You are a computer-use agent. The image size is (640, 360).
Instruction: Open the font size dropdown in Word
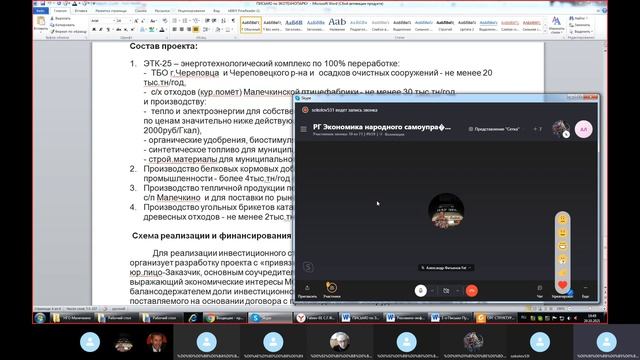[x=130, y=20]
